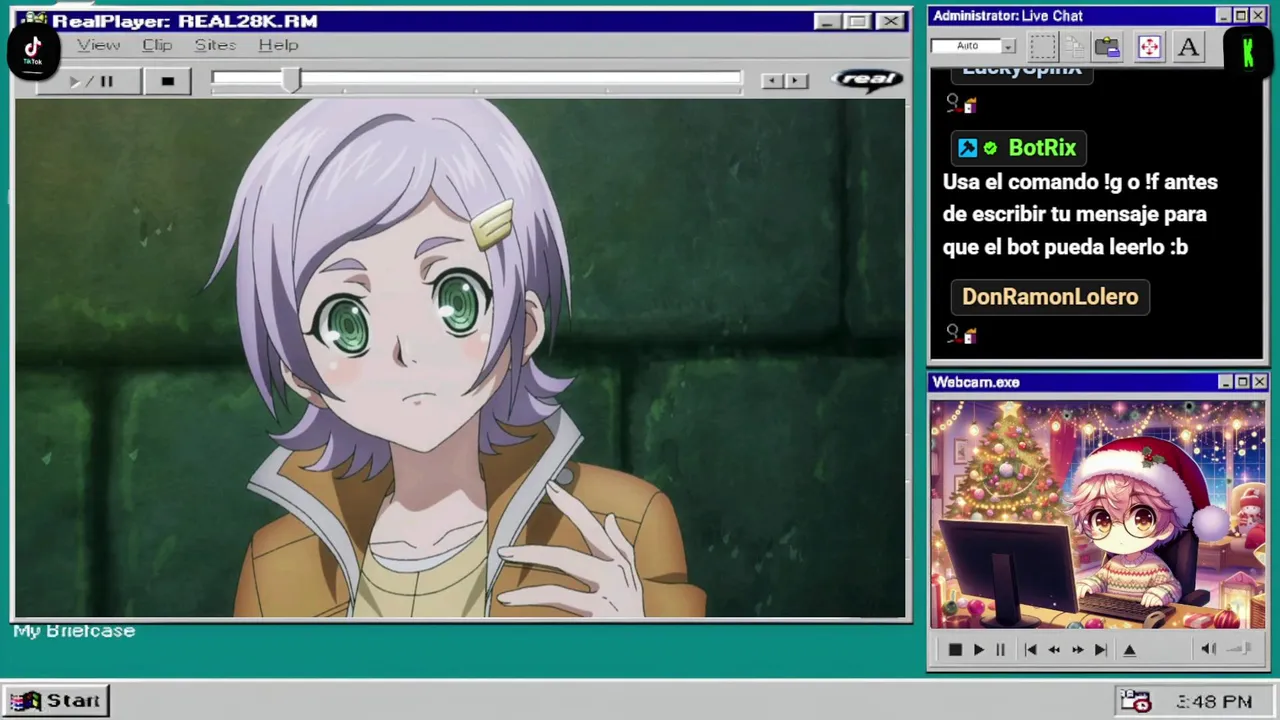Click the badge icons under DonRamonLolero
1280x720 pixels.
click(x=961, y=333)
